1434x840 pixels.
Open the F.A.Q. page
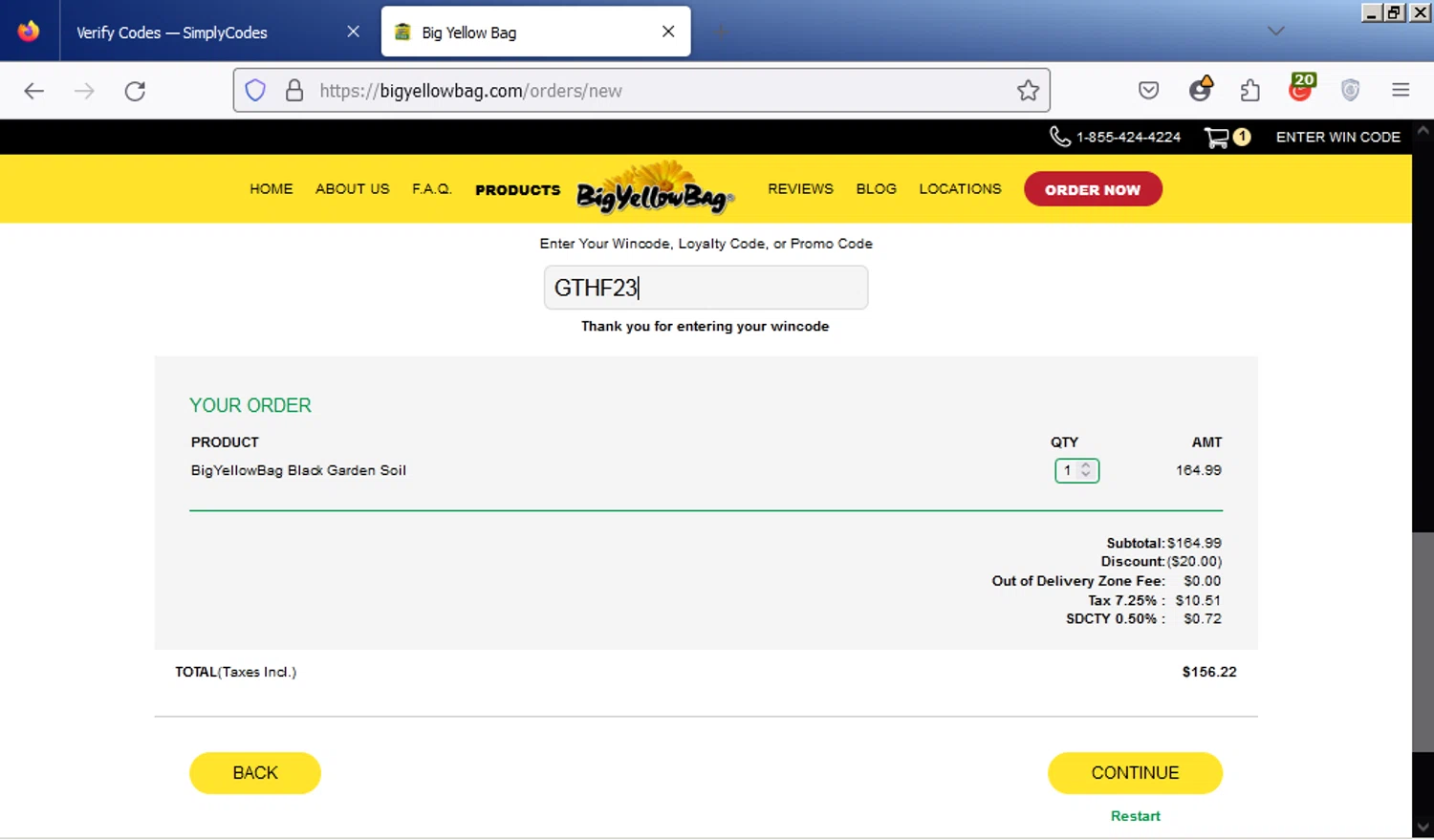(432, 189)
